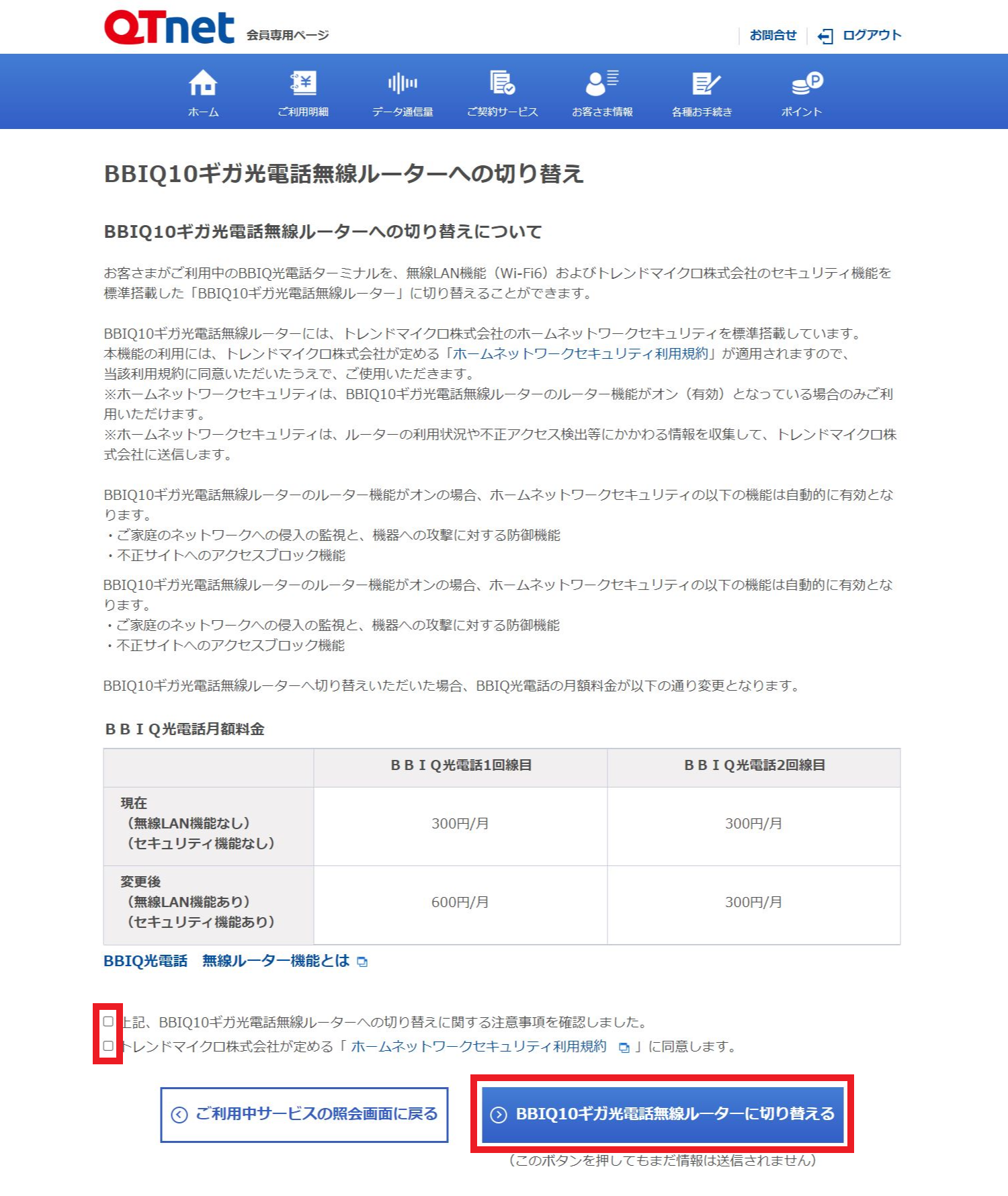
Task: Click the 変更後 row header cell
Action: pyautogui.click(x=208, y=905)
